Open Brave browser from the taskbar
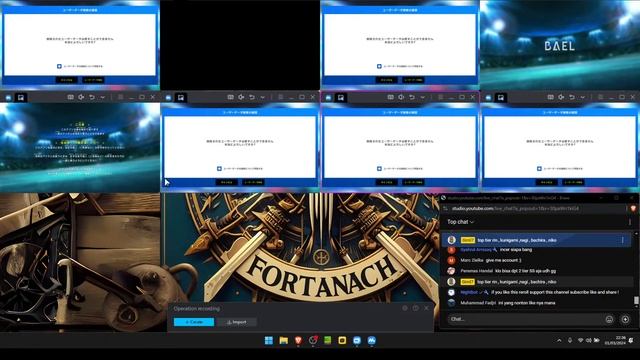The image size is (640, 360). (298, 340)
